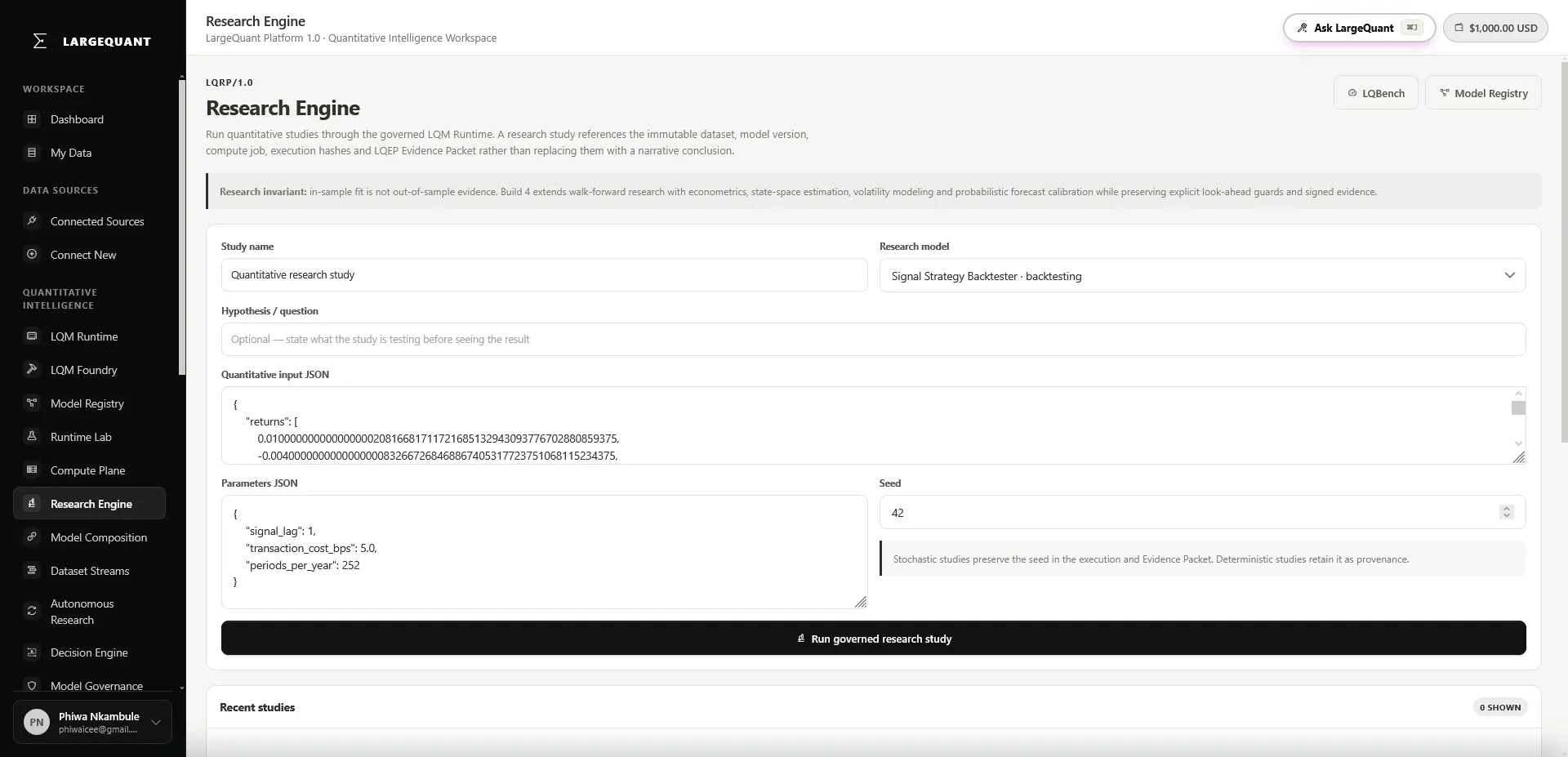Click the Seed number field
The width and height of the screenshot is (1568, 757).
point(1202,513)
